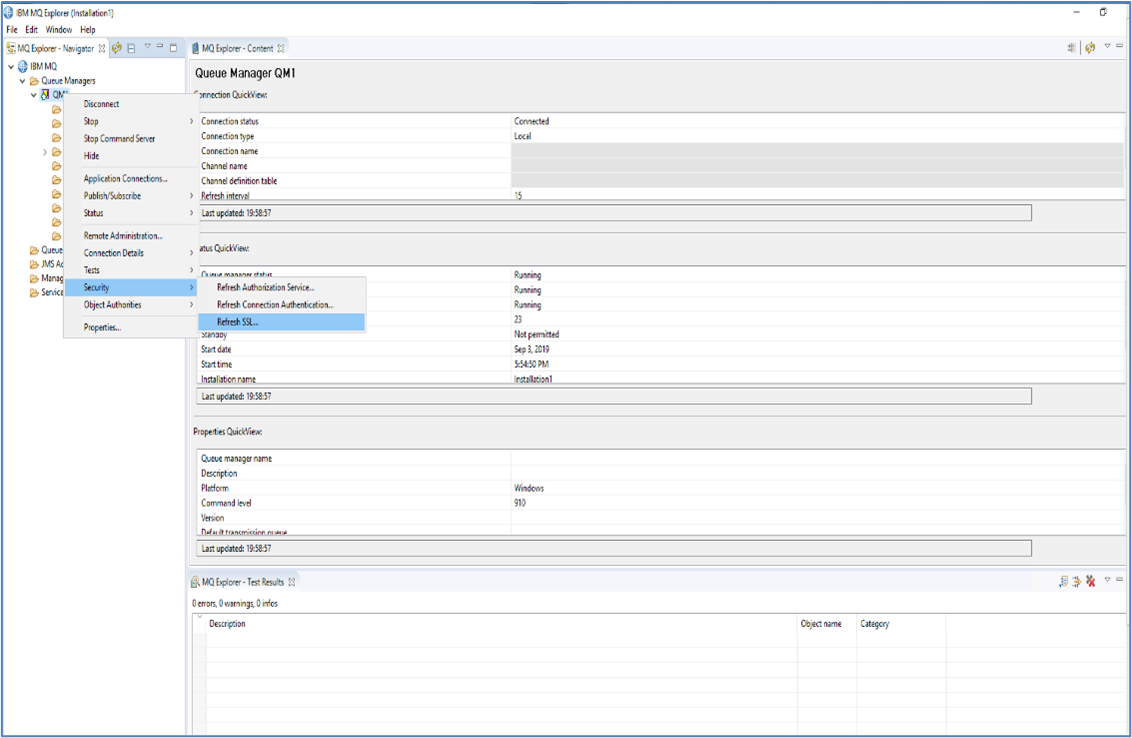
Task: Minimize the MQ Explorer Content view
Action: (1120, 46)
